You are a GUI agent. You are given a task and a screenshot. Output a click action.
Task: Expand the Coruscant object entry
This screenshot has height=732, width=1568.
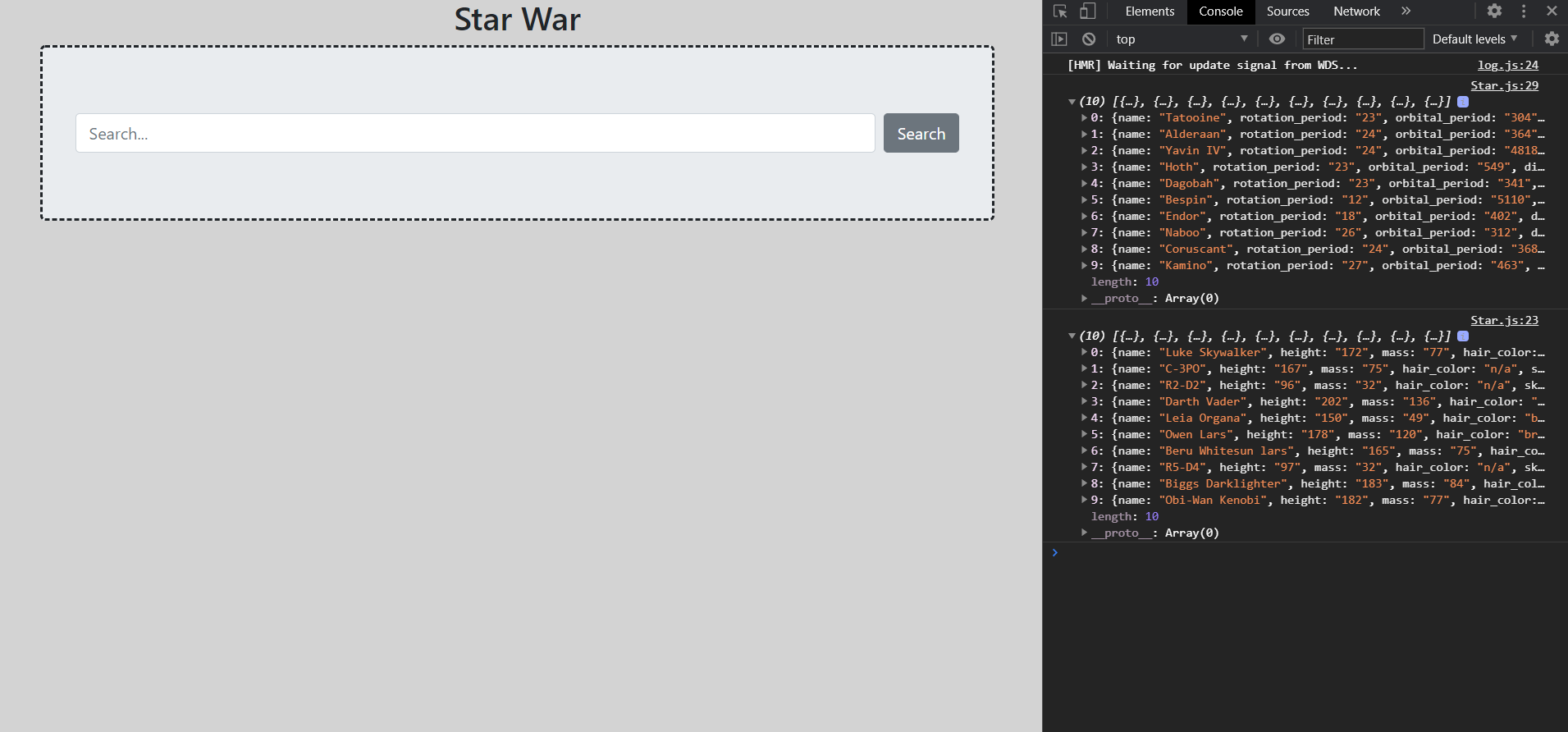pos(1084,249)
